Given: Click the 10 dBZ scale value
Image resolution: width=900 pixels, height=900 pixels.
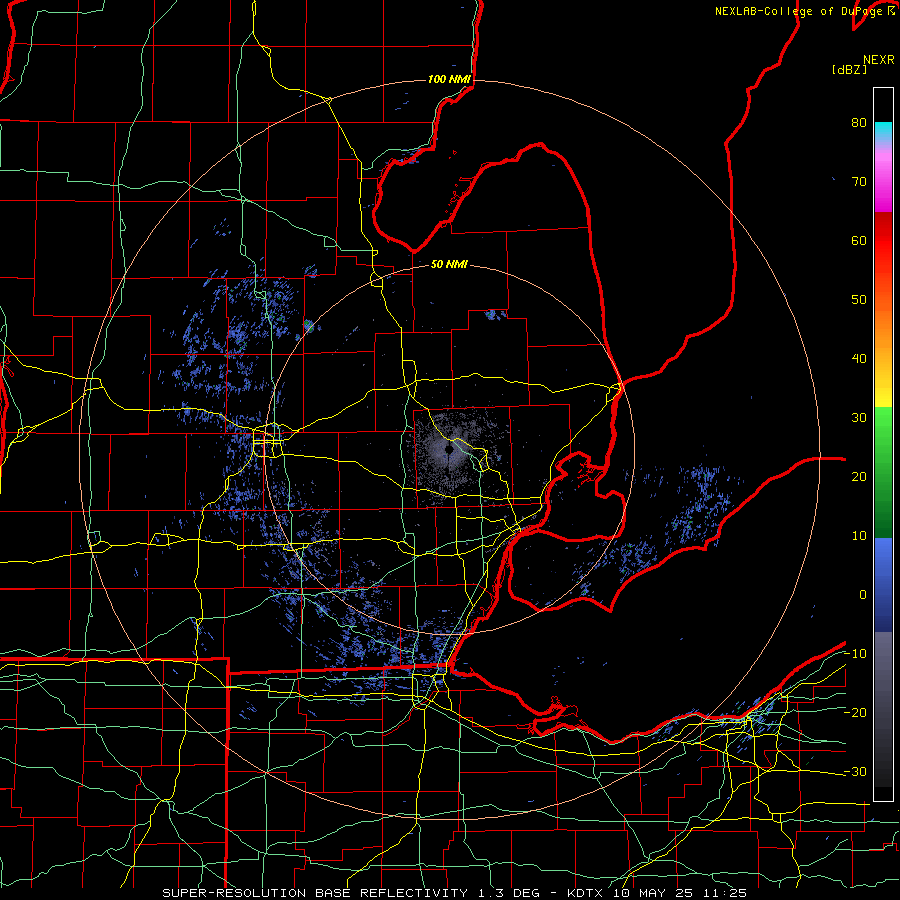Looking at the screenshot, I should coord(859,536).
